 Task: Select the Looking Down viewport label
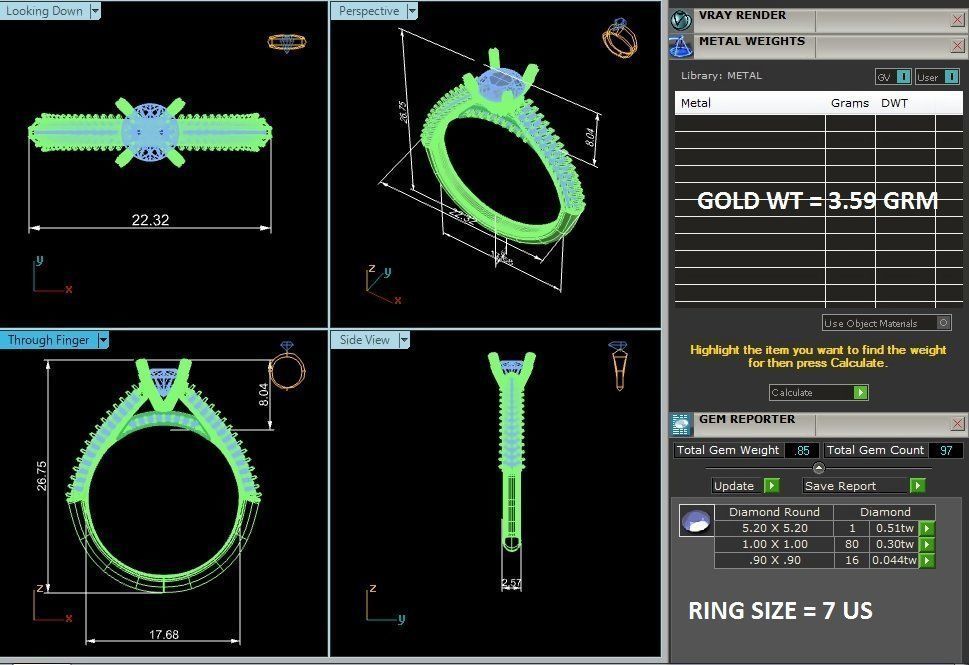click(44, 11)
